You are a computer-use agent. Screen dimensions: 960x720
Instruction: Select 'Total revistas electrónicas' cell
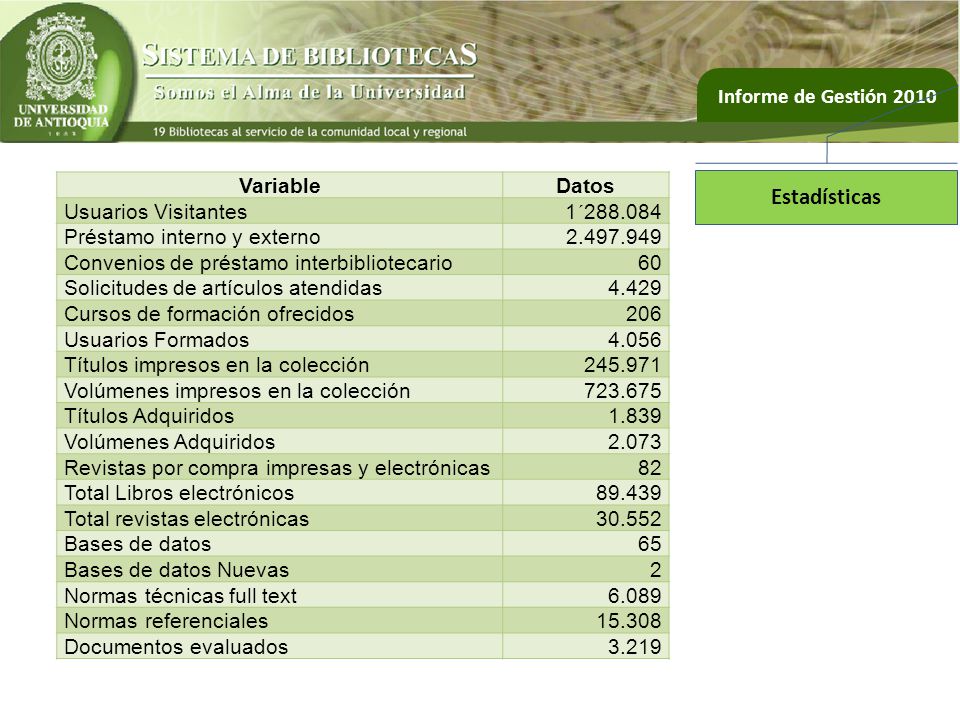point(280,519)
